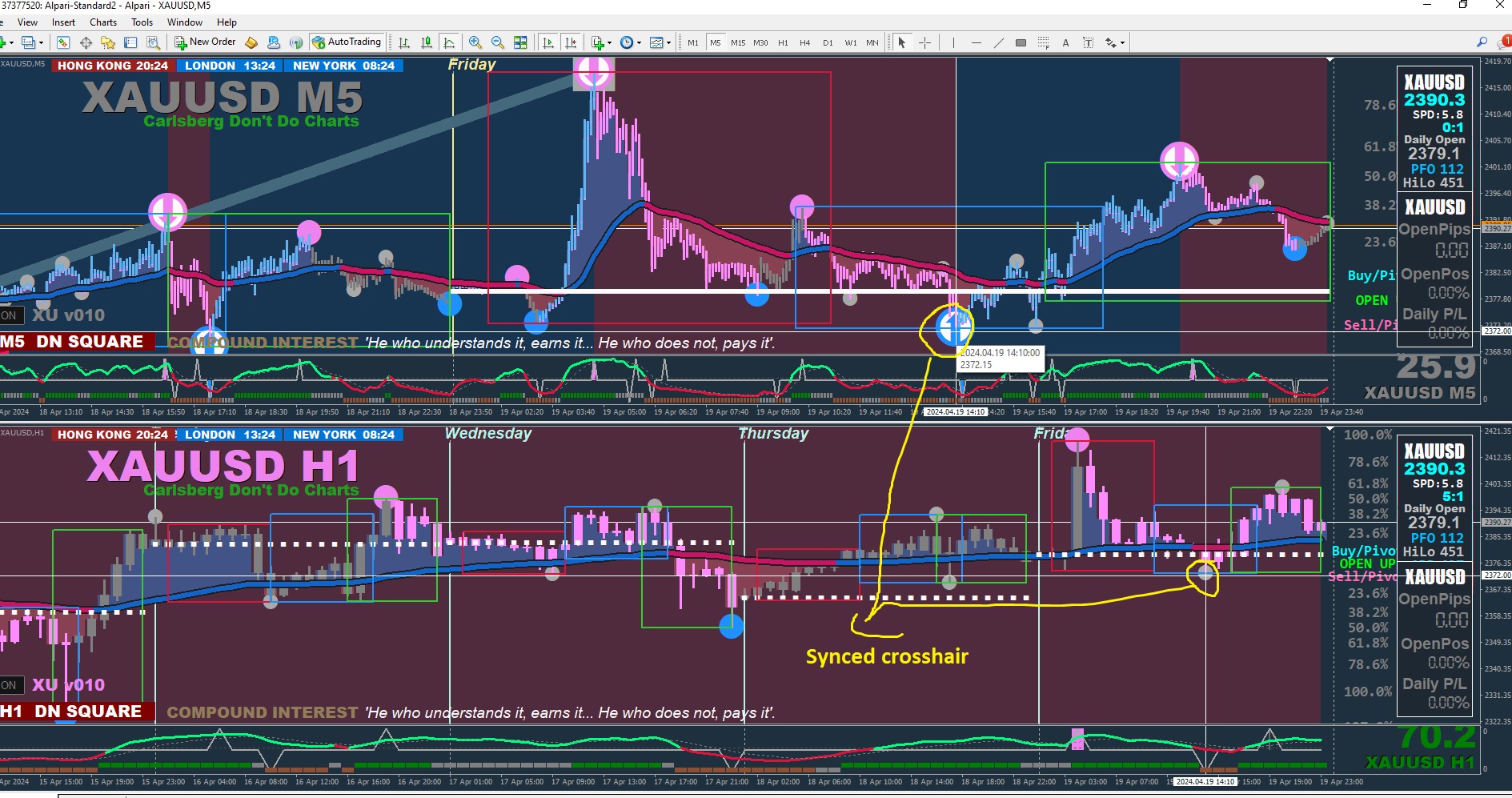Open the Indicators list icon

pyautogui.click(x=597, y=42)
